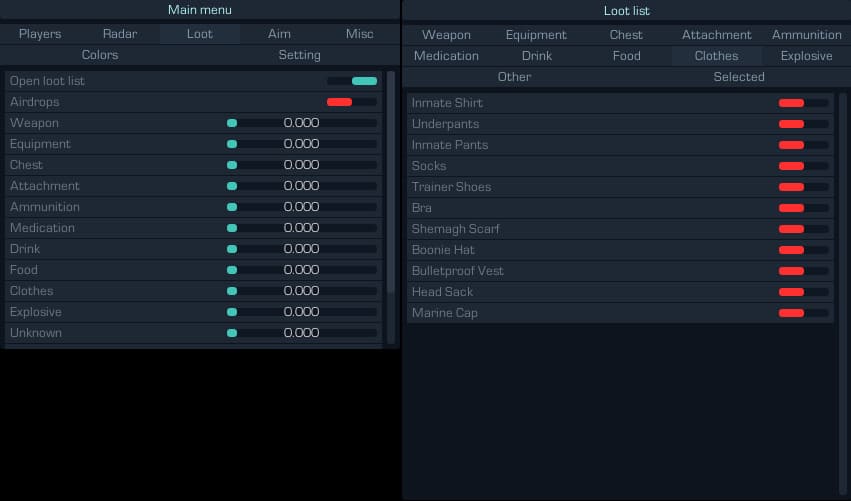Image resolution: width=851 pixels, height=501 pixels.
Task: Enable the Airdrops toggle
Action: pyautogui.click(x=352, y=102)
